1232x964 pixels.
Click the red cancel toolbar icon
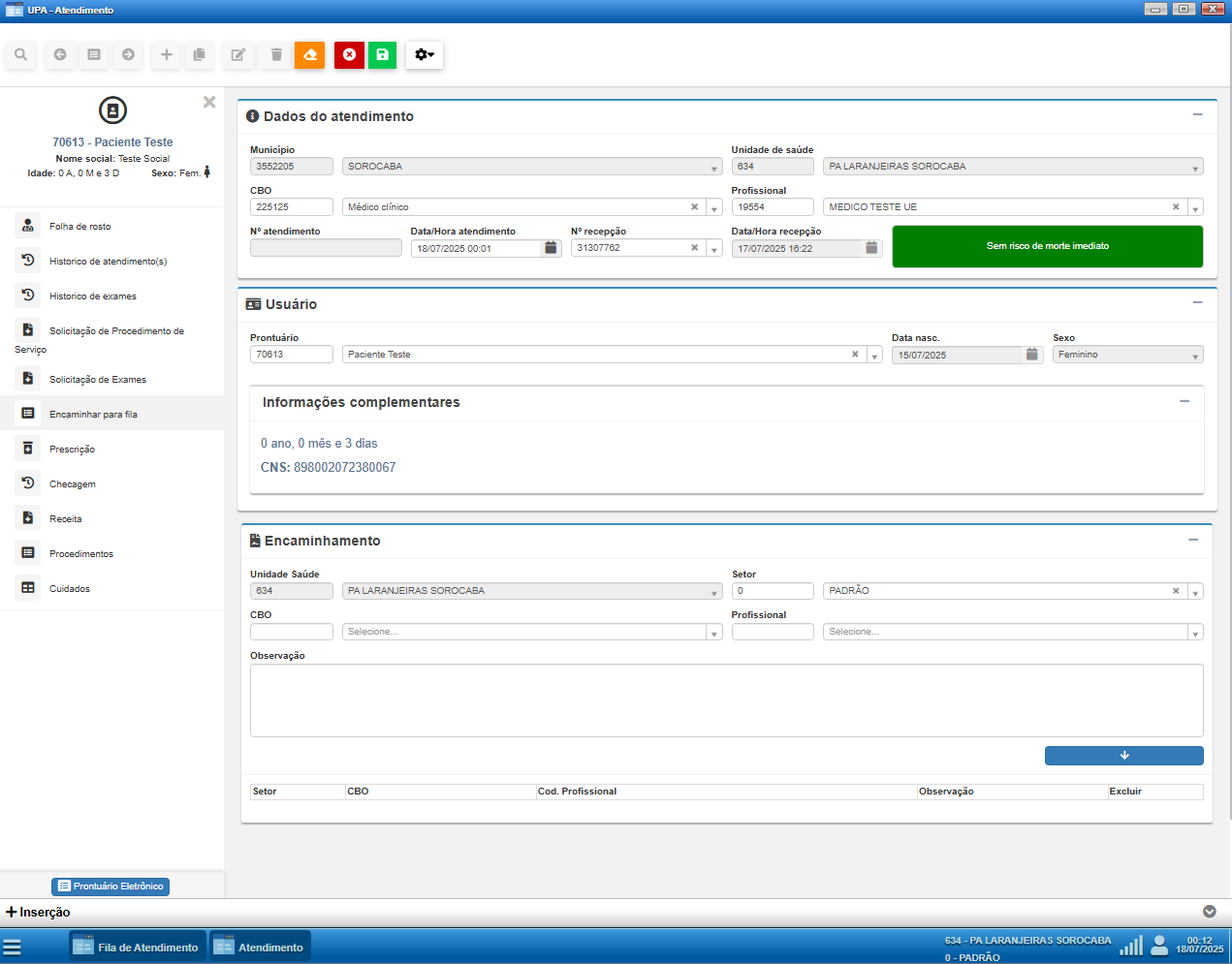pyautogui.click(x=349, y=55)
